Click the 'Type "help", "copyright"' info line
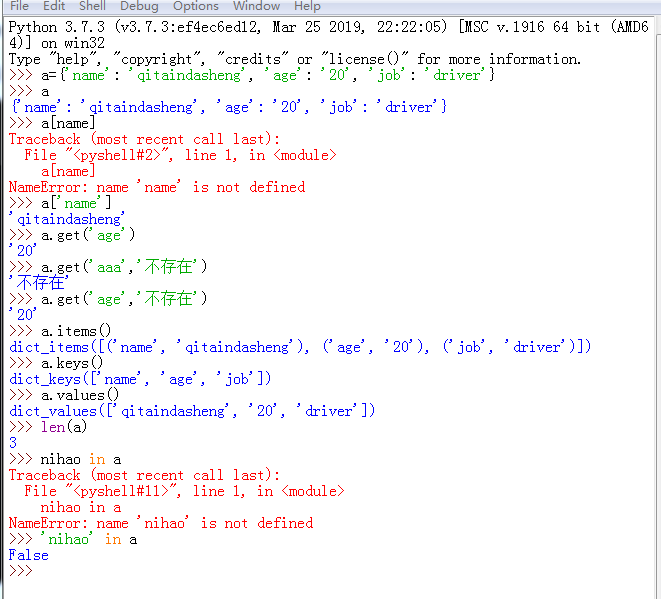The image size is (661, 599). (295, 59)
